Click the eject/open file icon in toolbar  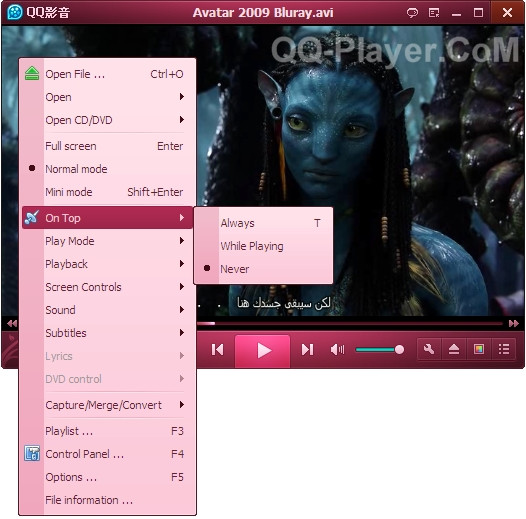point(454,349)
